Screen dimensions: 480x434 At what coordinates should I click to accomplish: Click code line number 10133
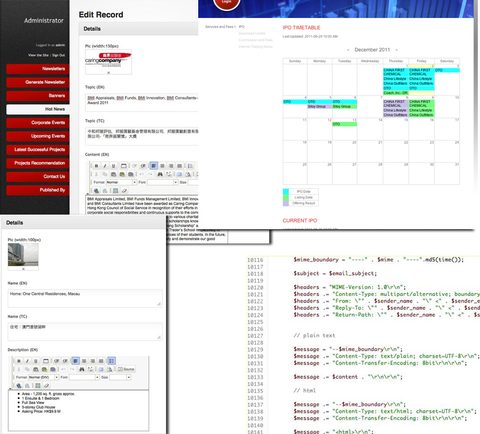(x=255, y=377)
